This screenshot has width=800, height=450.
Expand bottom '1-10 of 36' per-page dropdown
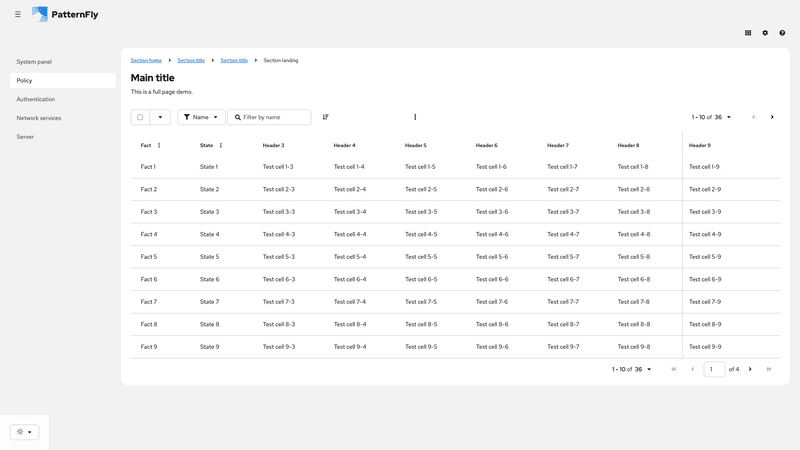(x=632, y=369)
